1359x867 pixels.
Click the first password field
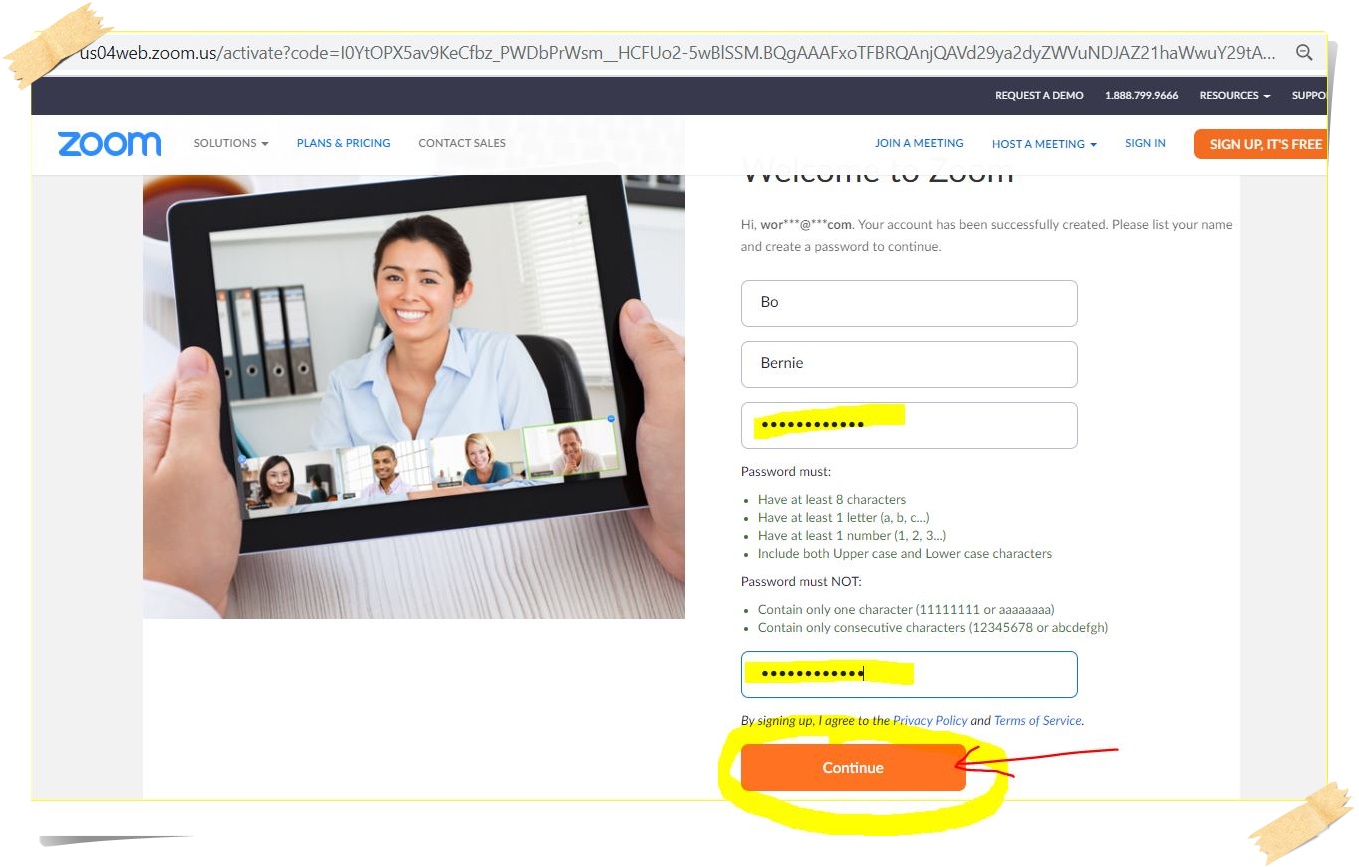coord(909,425)
